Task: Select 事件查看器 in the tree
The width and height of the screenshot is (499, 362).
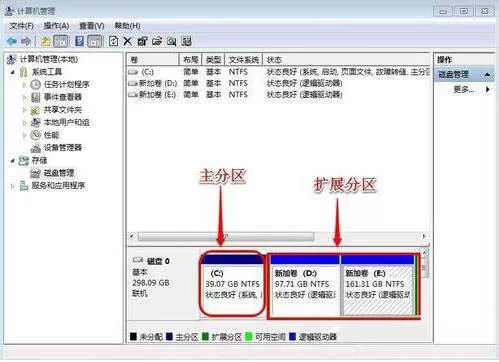Action: click(x=63, y=97)
